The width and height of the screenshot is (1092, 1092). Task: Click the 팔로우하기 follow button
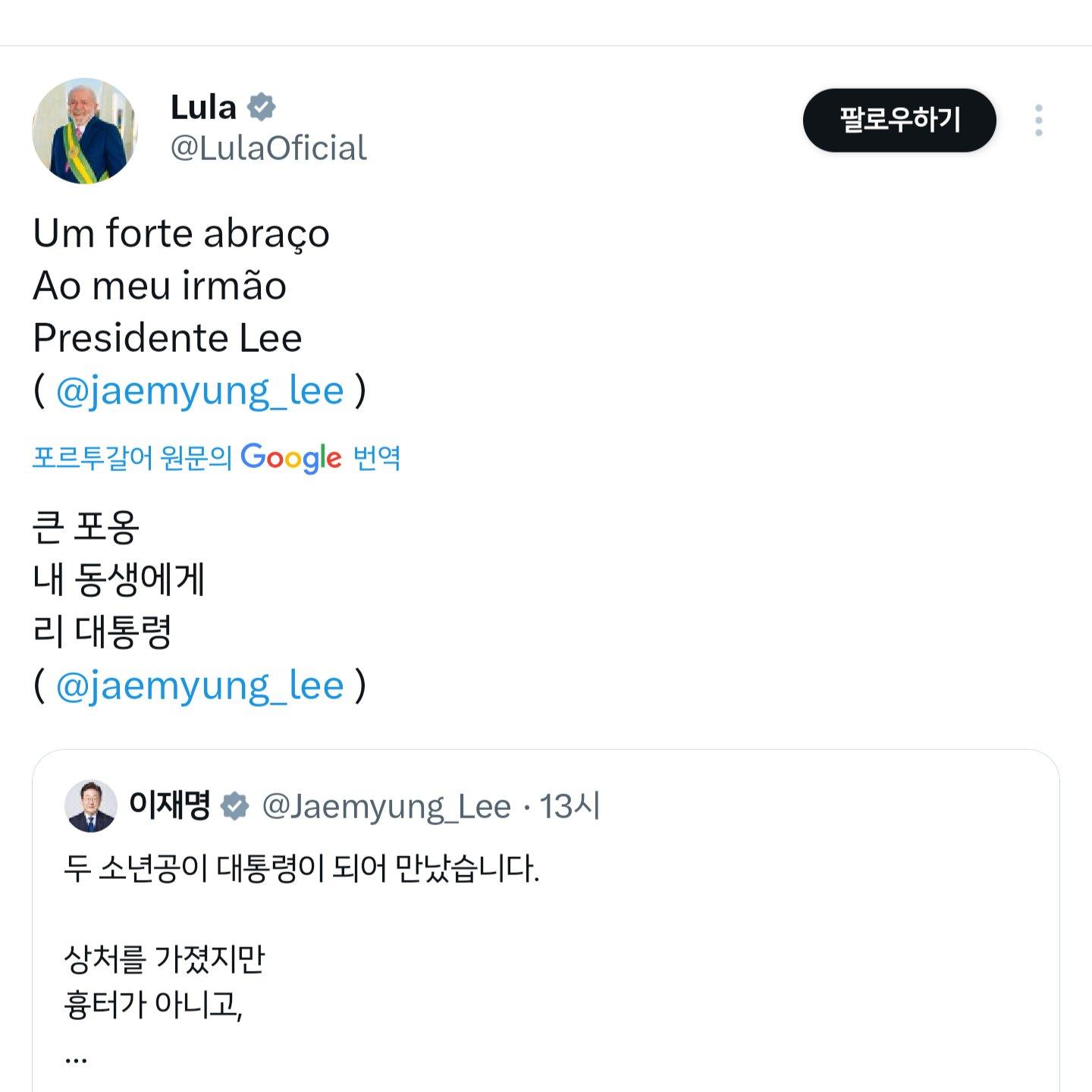click(x=901, y=120)
